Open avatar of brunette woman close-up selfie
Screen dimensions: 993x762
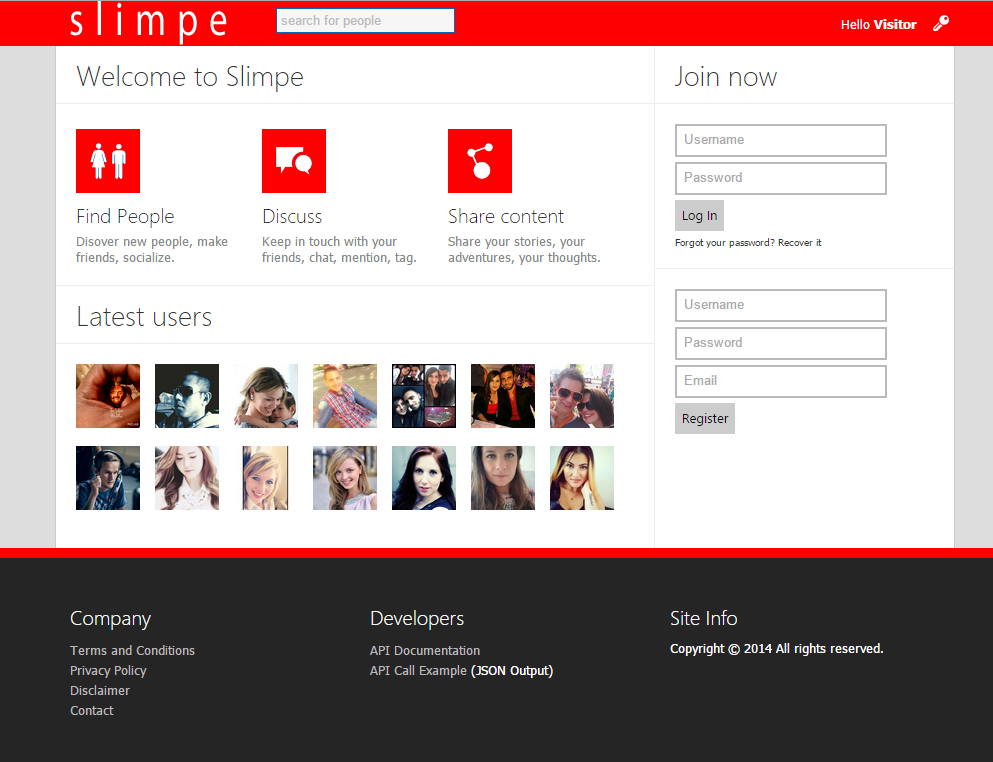(503, 478)
